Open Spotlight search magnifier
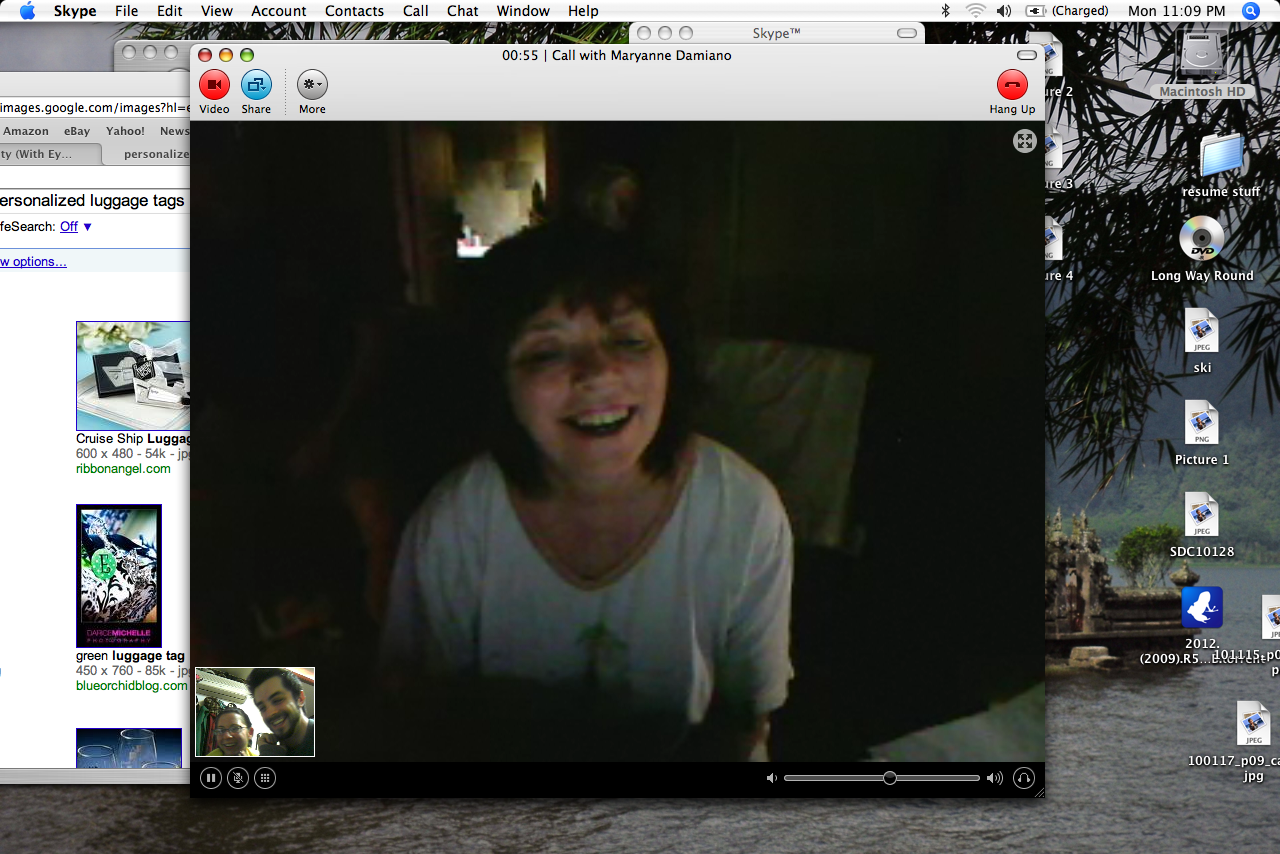This screenshot has width=1280, height=854. (x=1250, y=11)
